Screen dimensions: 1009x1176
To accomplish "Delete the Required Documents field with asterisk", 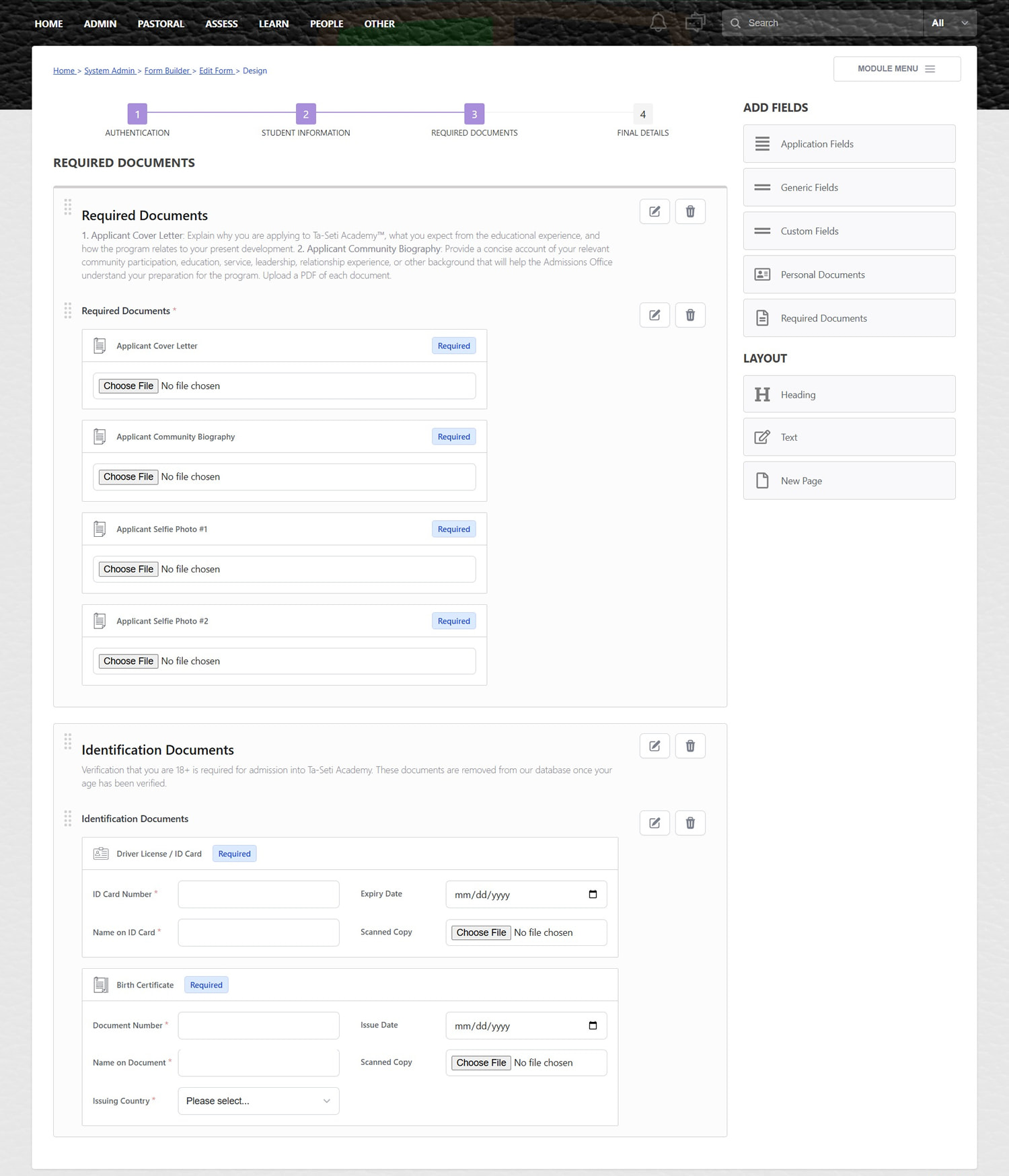I will [x=690, y=315].
